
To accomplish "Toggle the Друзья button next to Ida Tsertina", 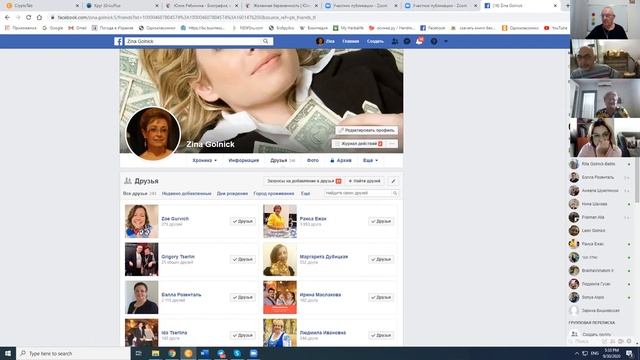I will 243,335.
